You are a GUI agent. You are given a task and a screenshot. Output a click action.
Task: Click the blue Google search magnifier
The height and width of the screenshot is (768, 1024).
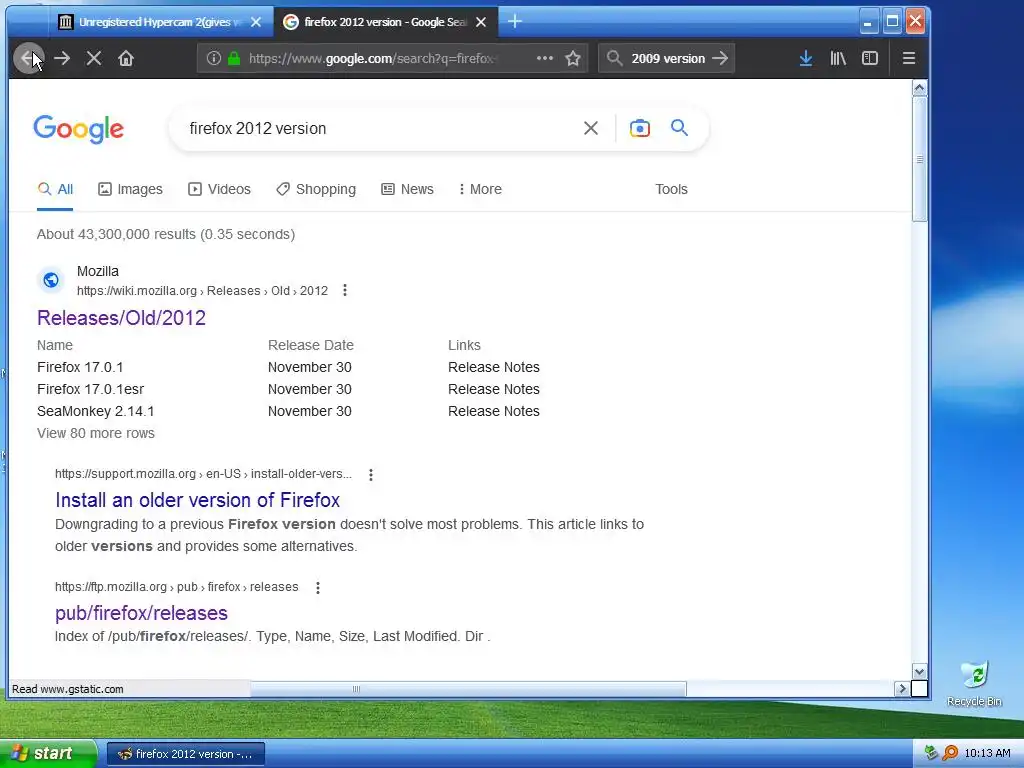[x=679, y=127]
